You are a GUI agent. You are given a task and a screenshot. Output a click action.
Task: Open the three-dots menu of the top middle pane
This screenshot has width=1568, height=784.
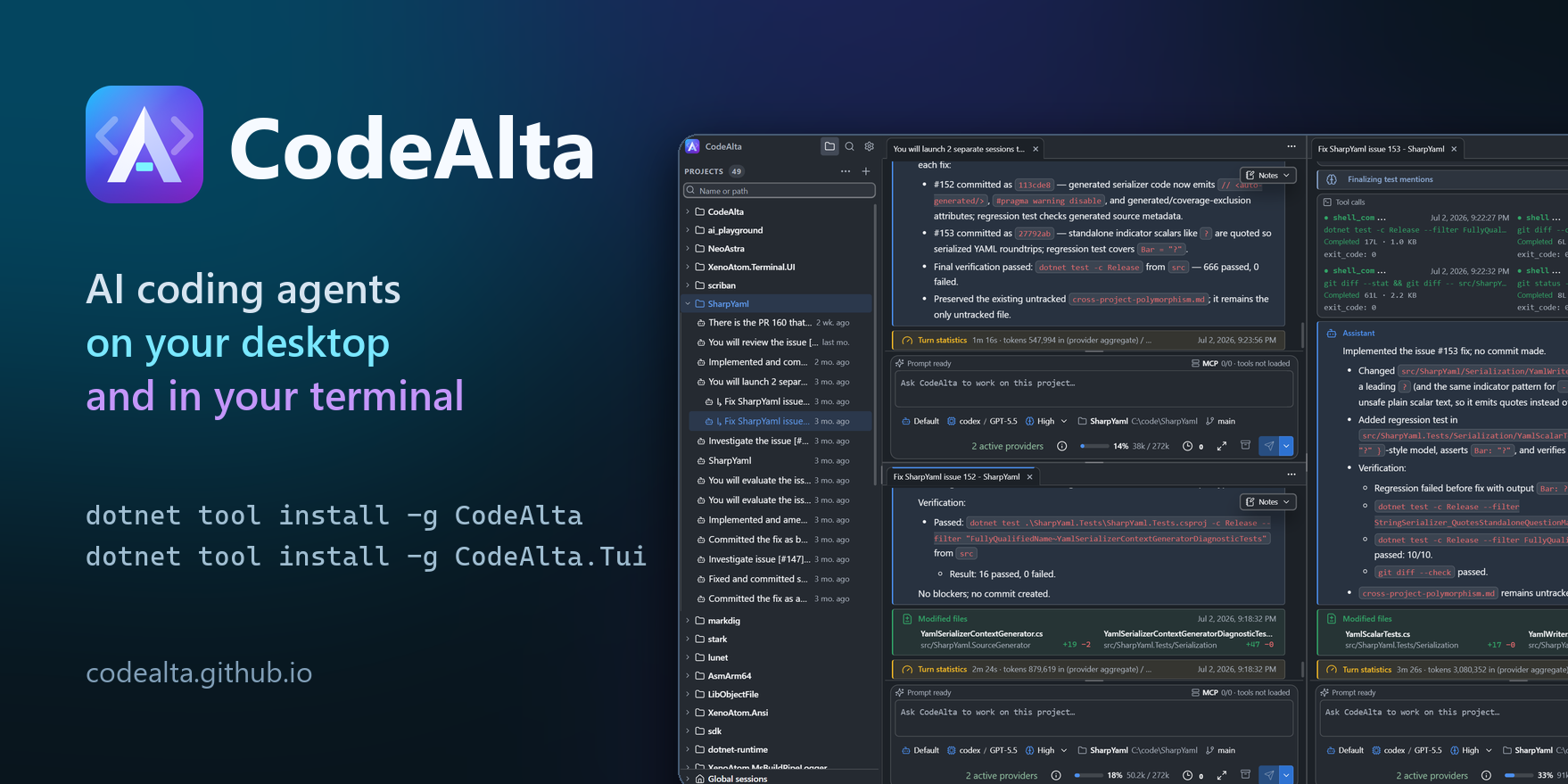tap(1291, 146)
